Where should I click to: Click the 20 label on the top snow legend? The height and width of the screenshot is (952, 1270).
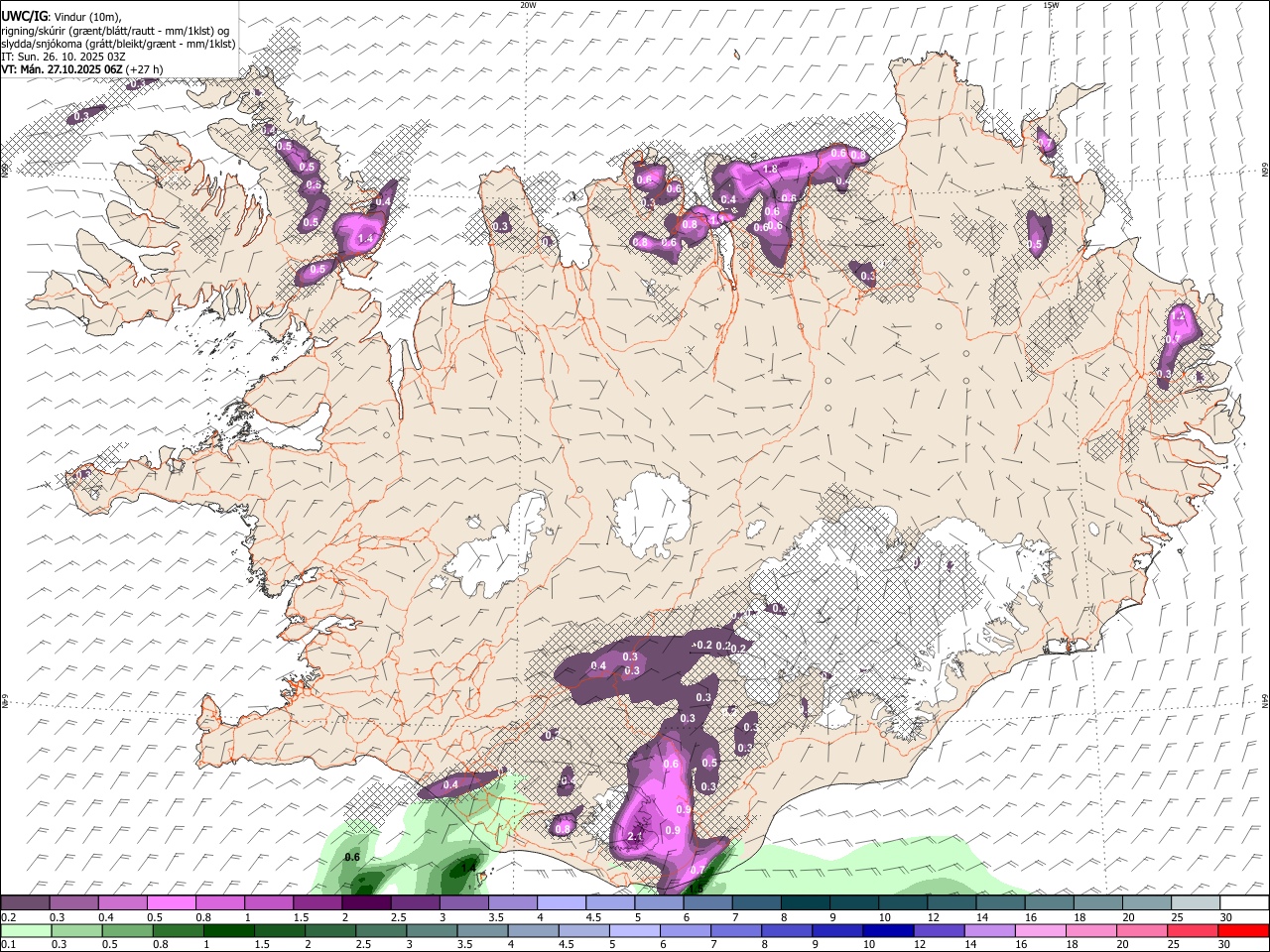[x=1128, y=917]
